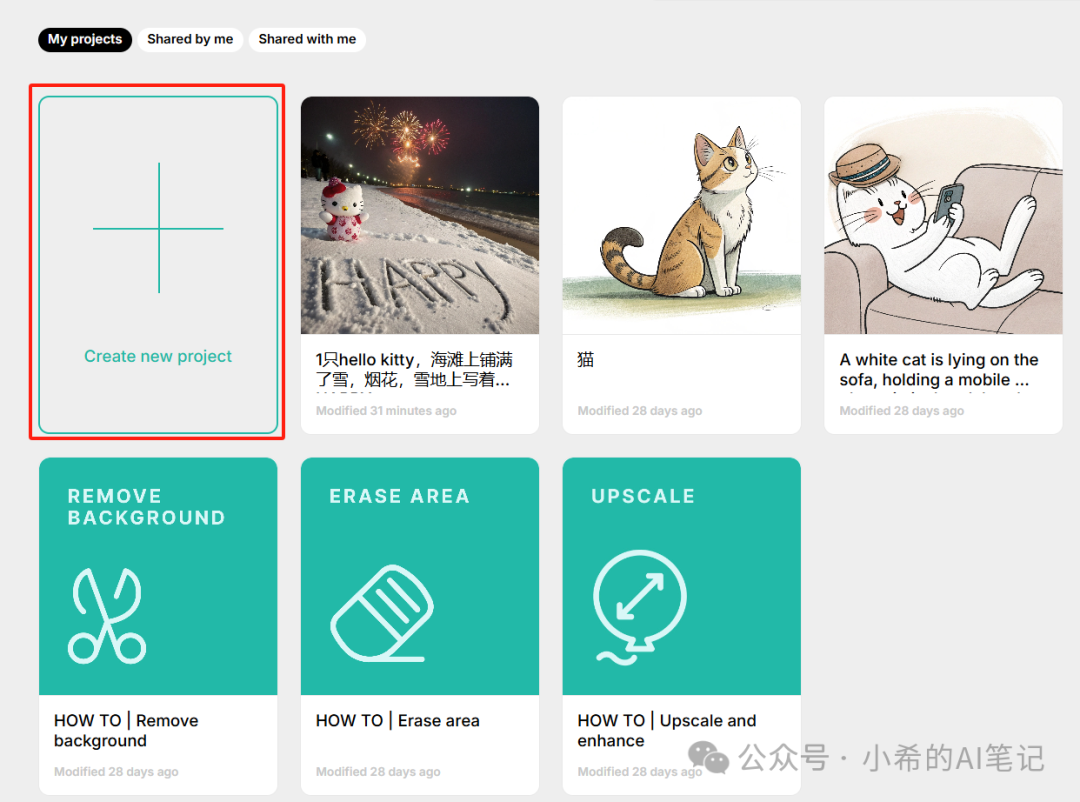This screenshot has height=802, width=1080.
Task: Click the HOW TO | Remove background title
Action: (x=125, y=731)
